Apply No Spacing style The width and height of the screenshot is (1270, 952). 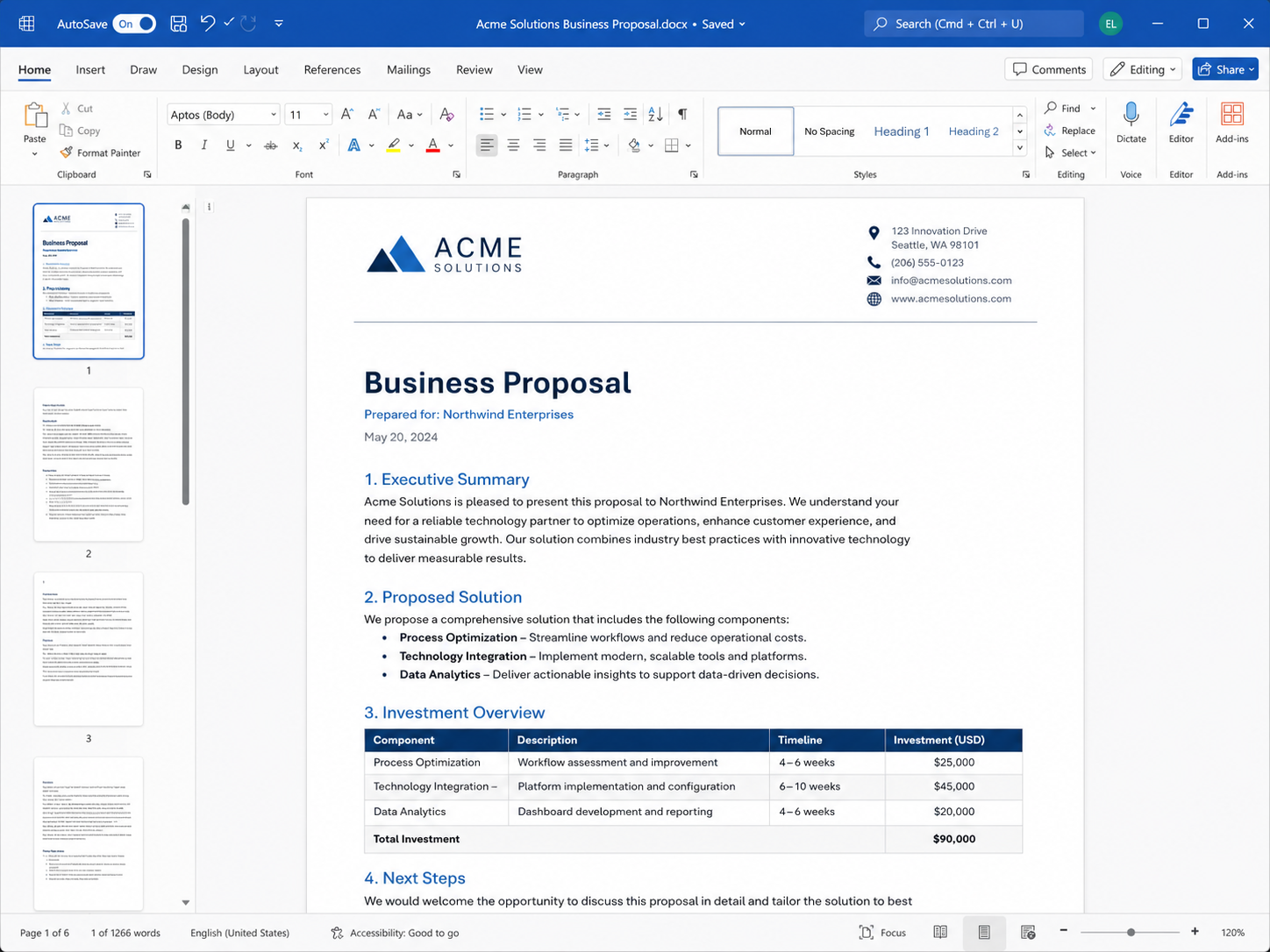point(830,131)
